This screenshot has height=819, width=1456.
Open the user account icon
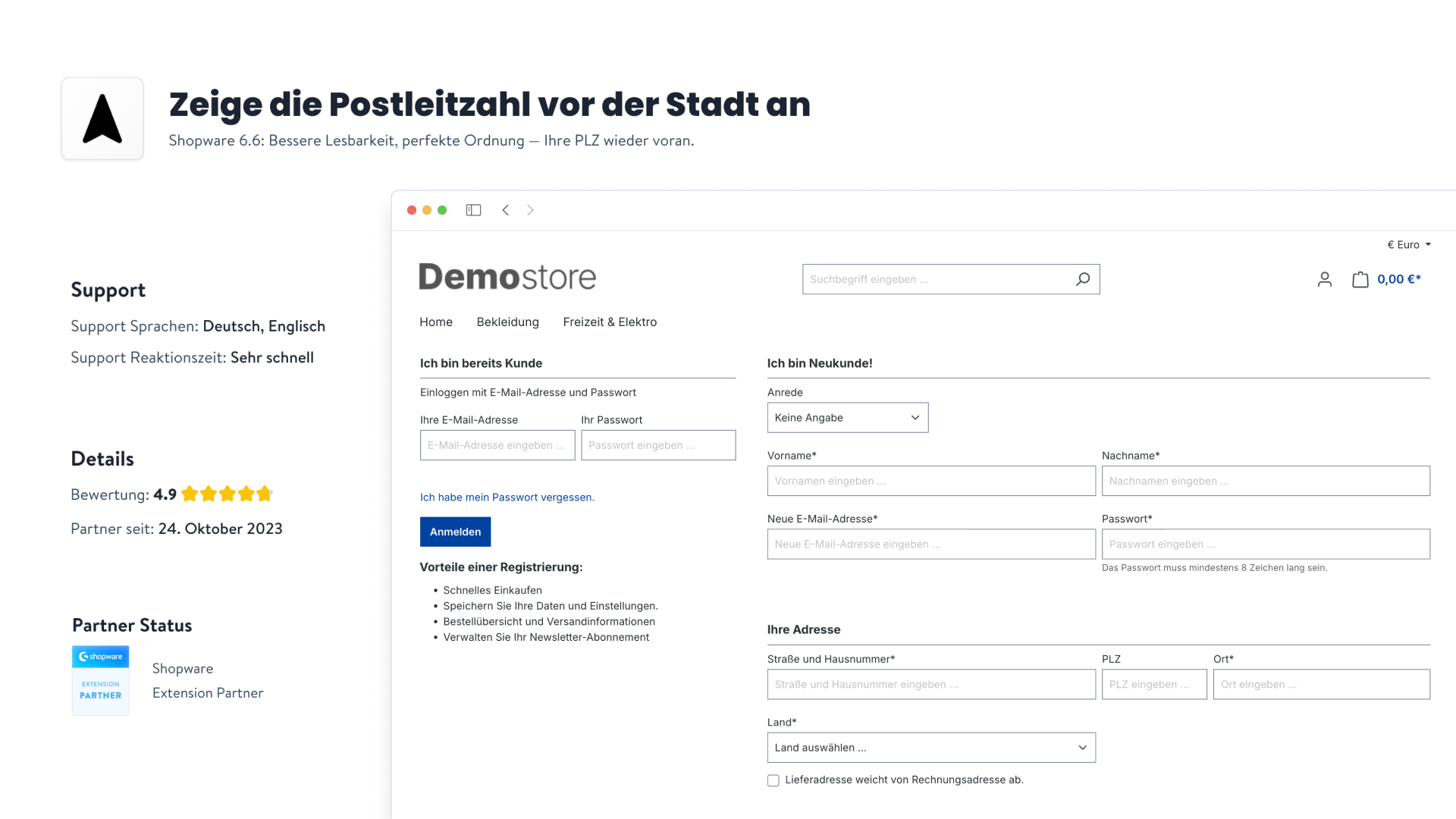coord(1325,279)
